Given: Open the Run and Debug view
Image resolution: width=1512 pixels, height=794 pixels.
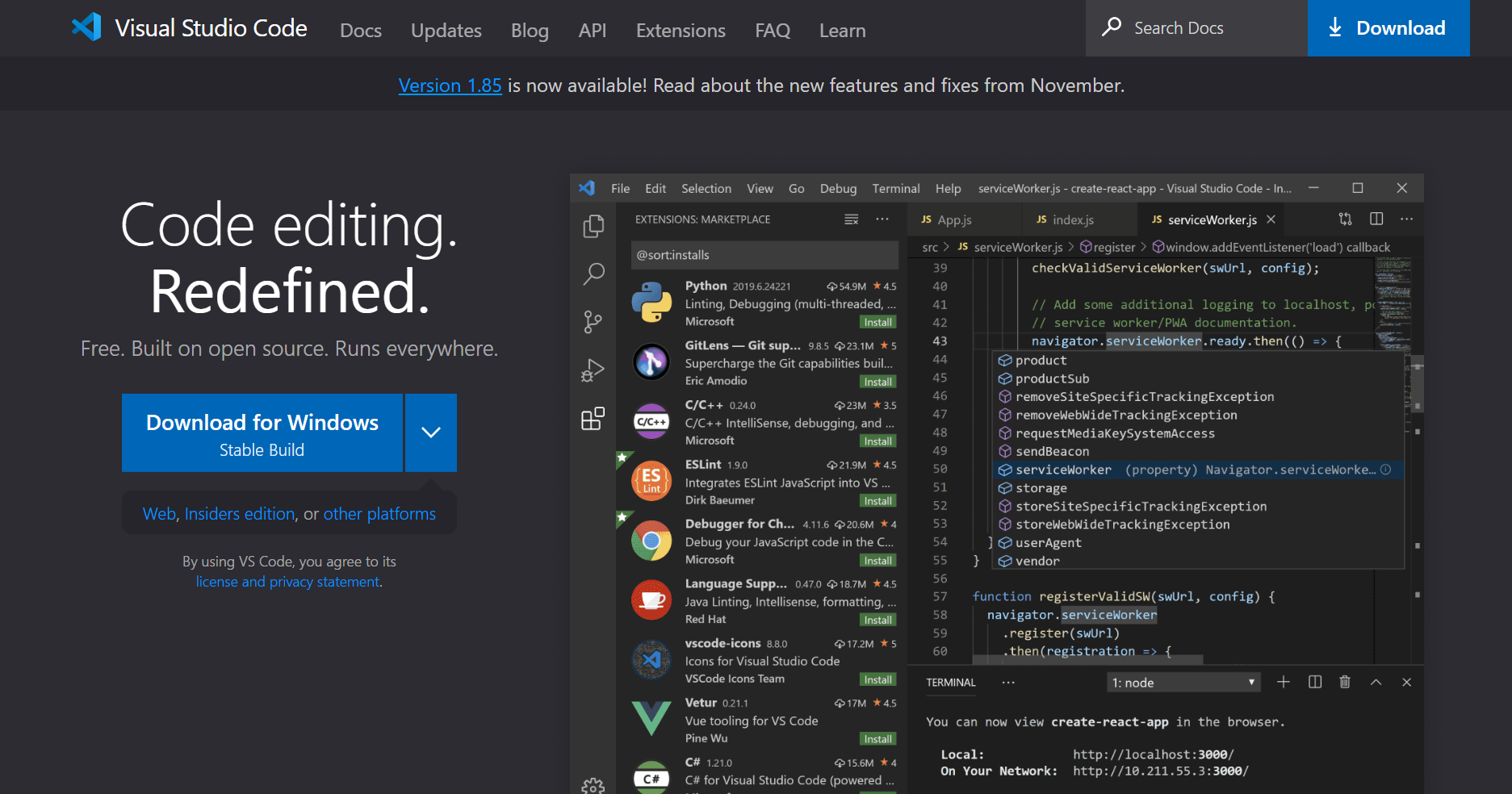Looking at the screenshot, I should (x=592, y=370).
